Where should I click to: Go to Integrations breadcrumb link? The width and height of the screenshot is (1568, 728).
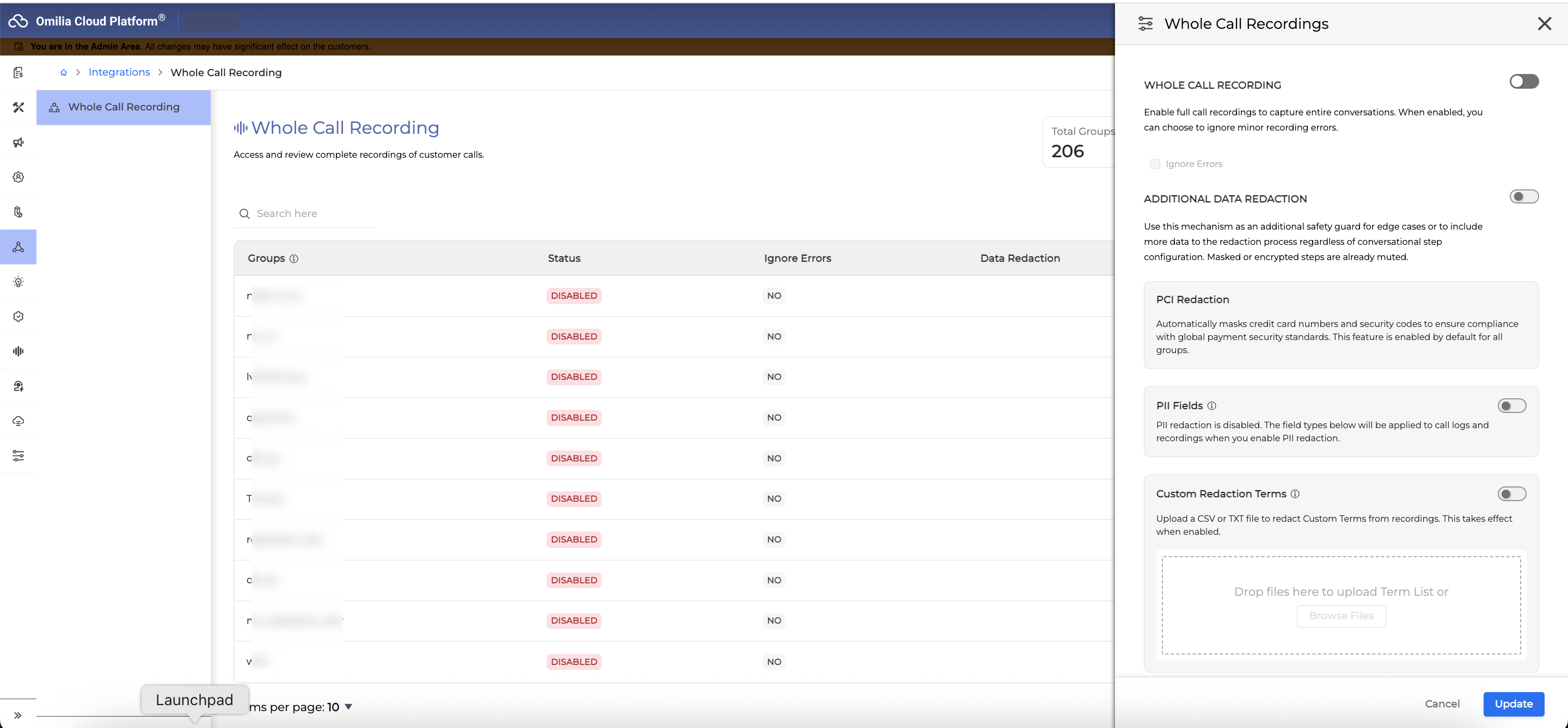point(119,72)
